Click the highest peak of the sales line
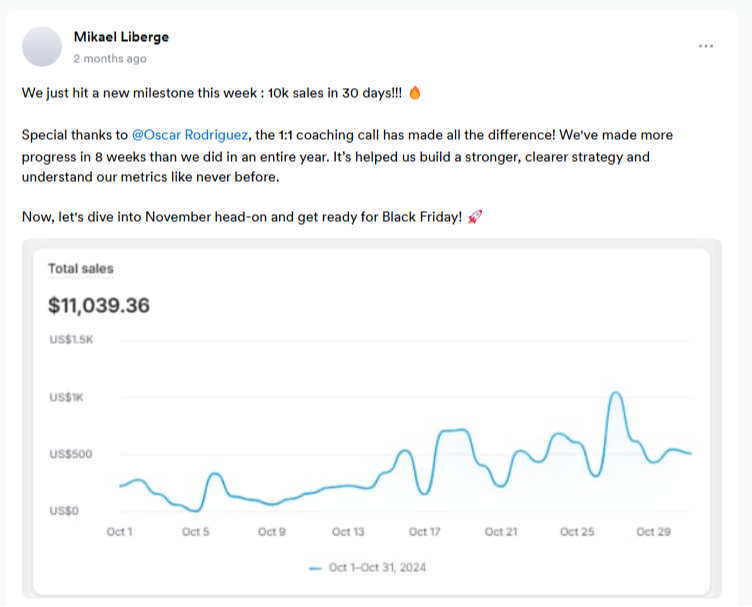The image size is (752, 607). pos(616,393)
